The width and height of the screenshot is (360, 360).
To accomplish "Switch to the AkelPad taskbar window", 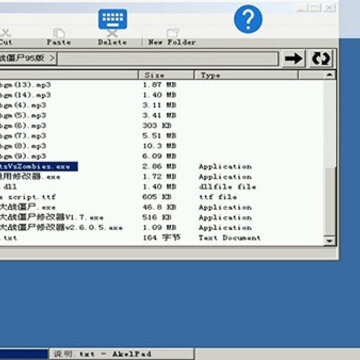I will click(x=122, y=354).
